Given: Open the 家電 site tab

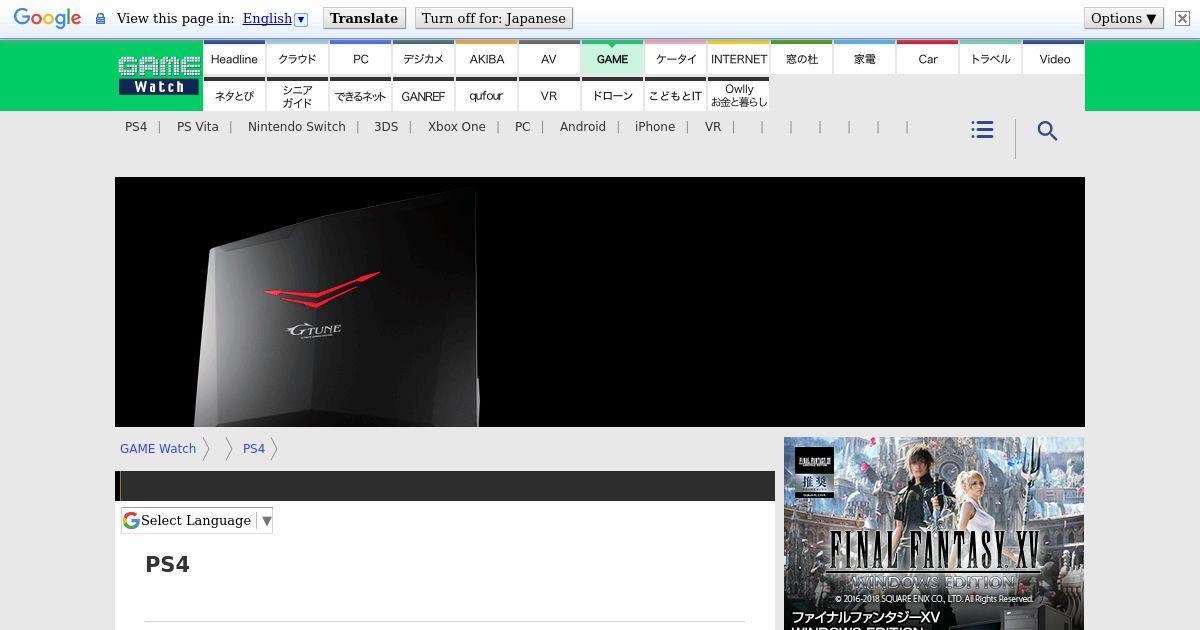Looking at the screenshot, I should [864, 58].
